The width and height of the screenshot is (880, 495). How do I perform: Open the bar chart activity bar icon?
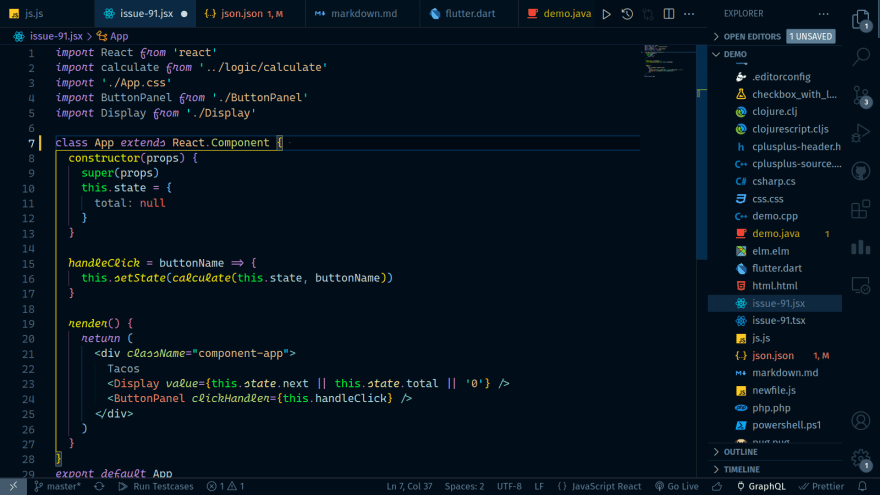point(861,247)
